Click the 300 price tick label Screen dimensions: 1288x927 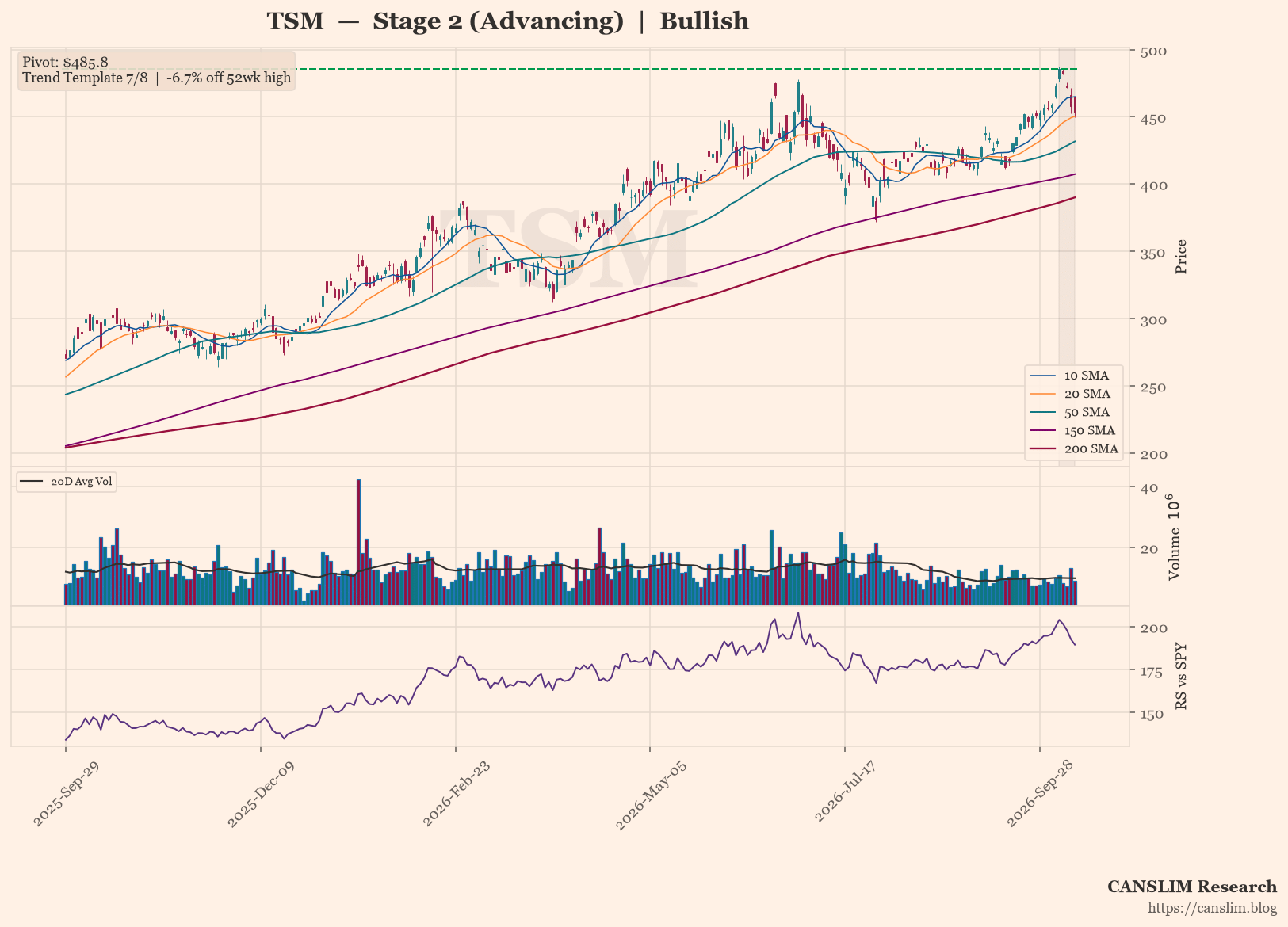pyautogui.click(x=1153, y=320)
